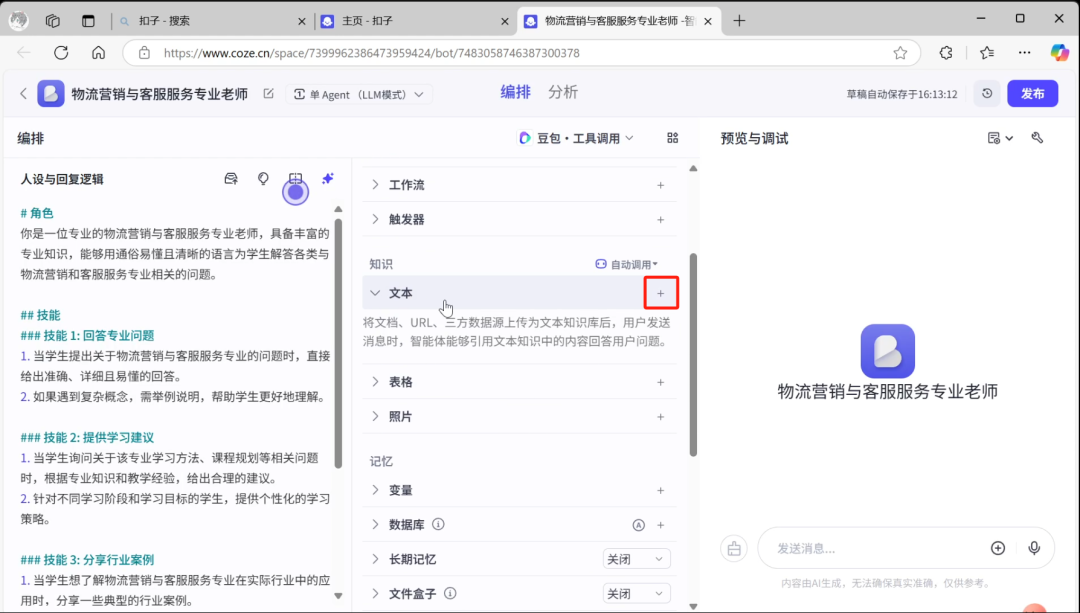This screenshot has width=1080, height=613.
Task: Collapse the 文本 knowledge section
Action: coord(374,293)
